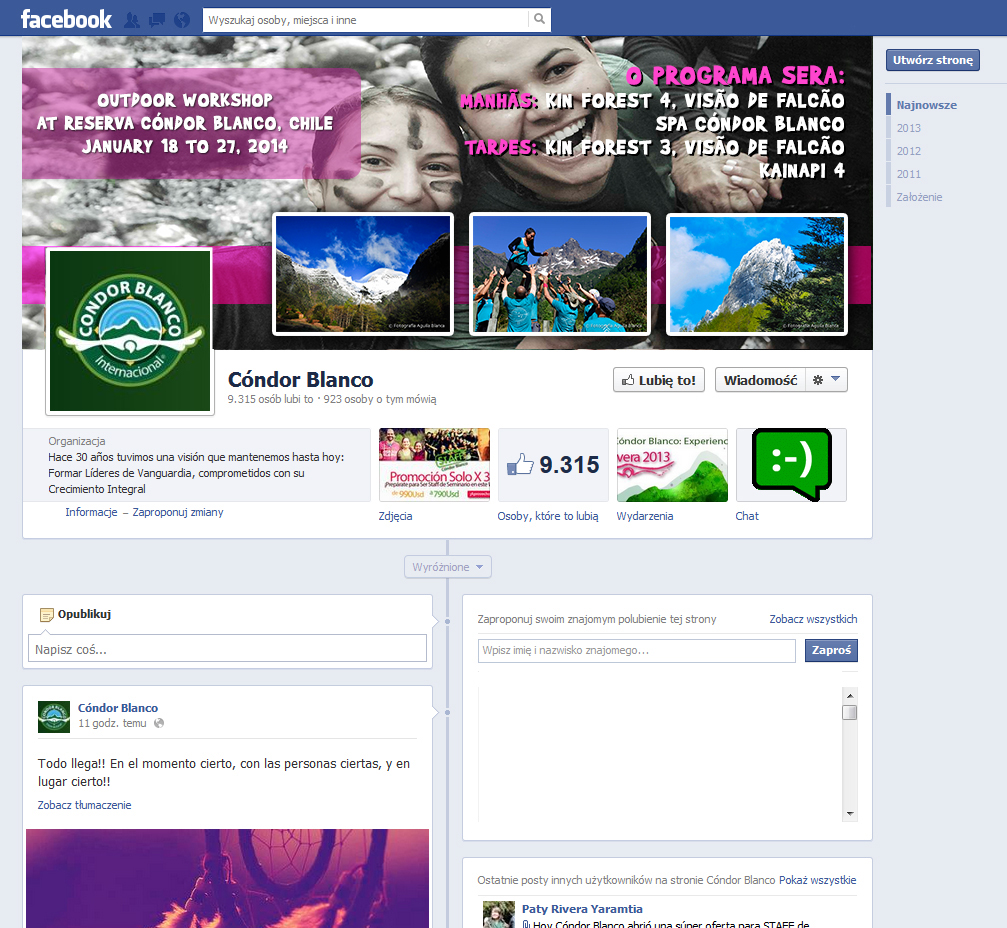Open the gear settings dropdown

[x=827, y=380]
